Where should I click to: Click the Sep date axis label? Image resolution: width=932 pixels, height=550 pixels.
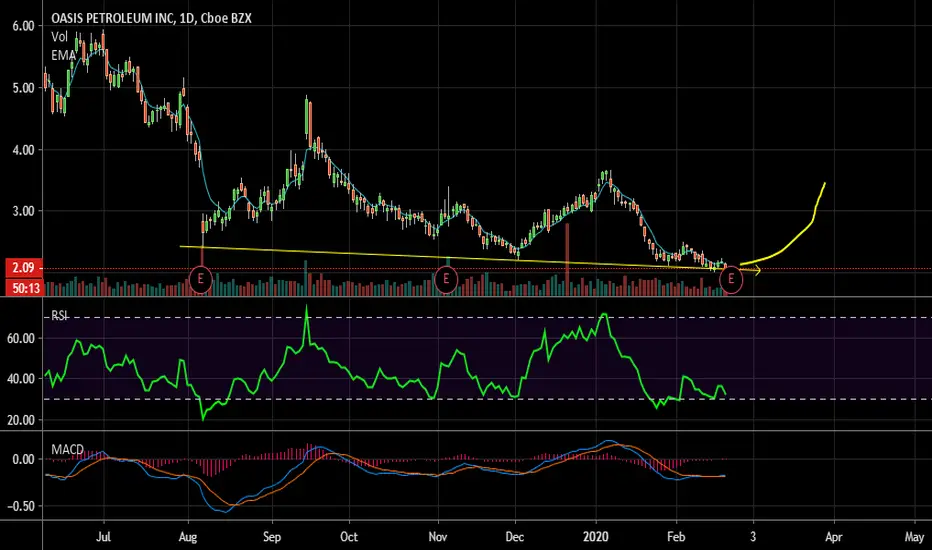click(272, 537)
